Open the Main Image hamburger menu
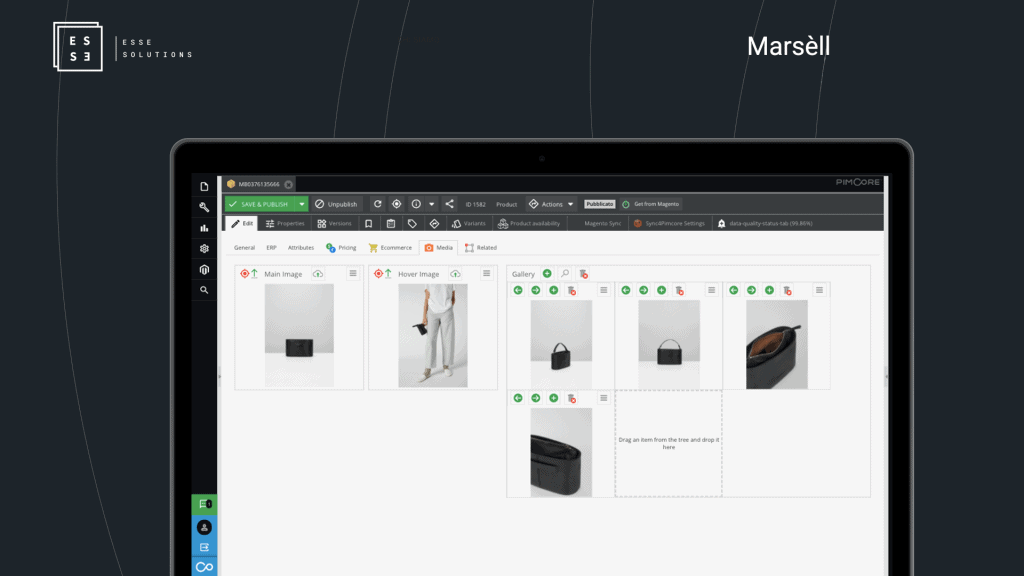 [353, 274]
